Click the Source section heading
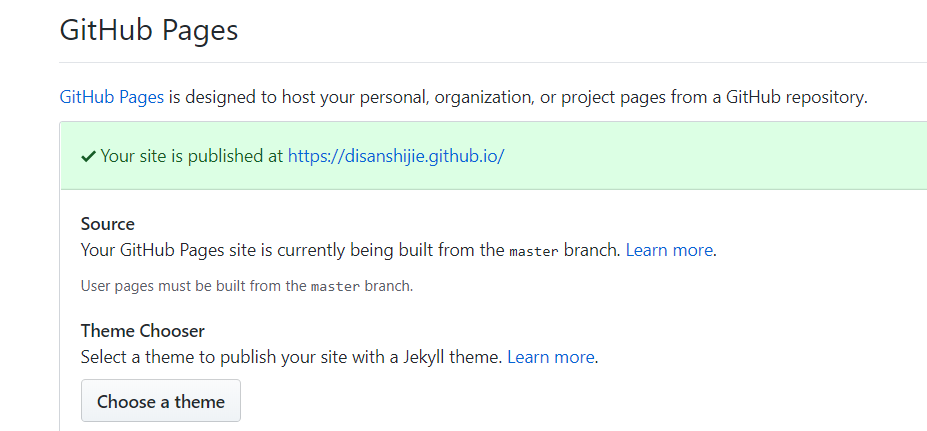Viewport: 927px width, 431px height. click(108, 224)
